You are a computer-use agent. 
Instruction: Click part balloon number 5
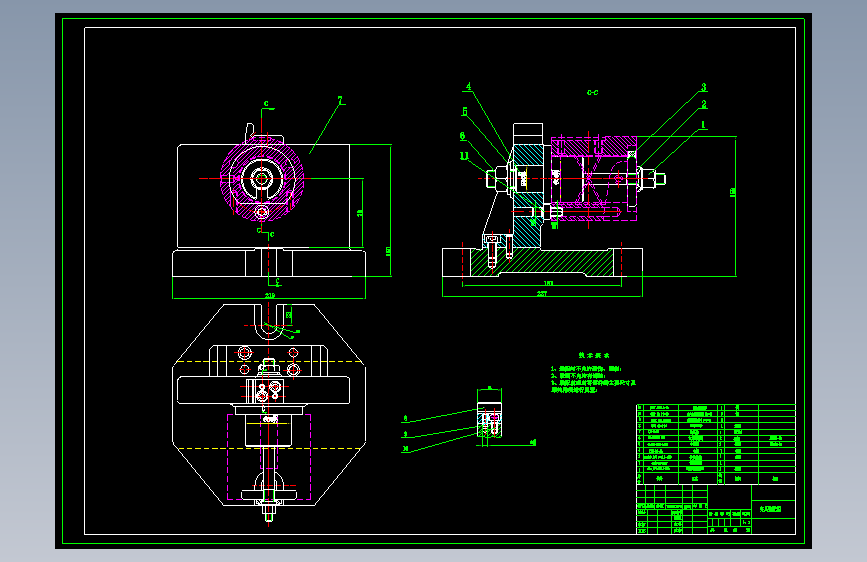pos(465,112)
